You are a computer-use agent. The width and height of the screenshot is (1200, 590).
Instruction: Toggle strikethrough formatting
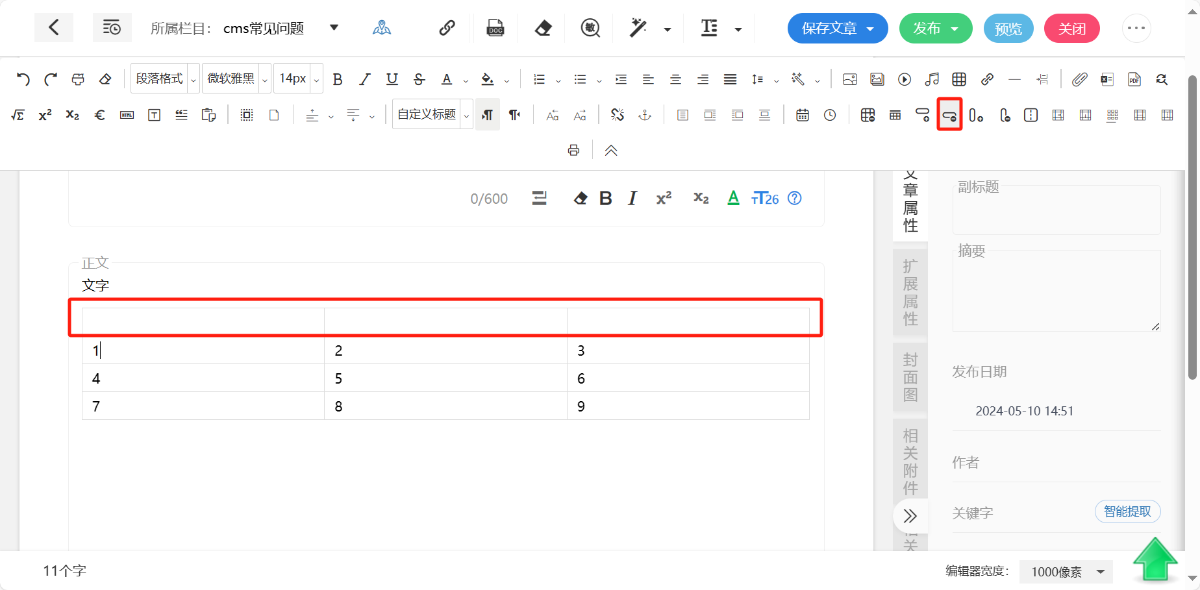tap(419, 79)
